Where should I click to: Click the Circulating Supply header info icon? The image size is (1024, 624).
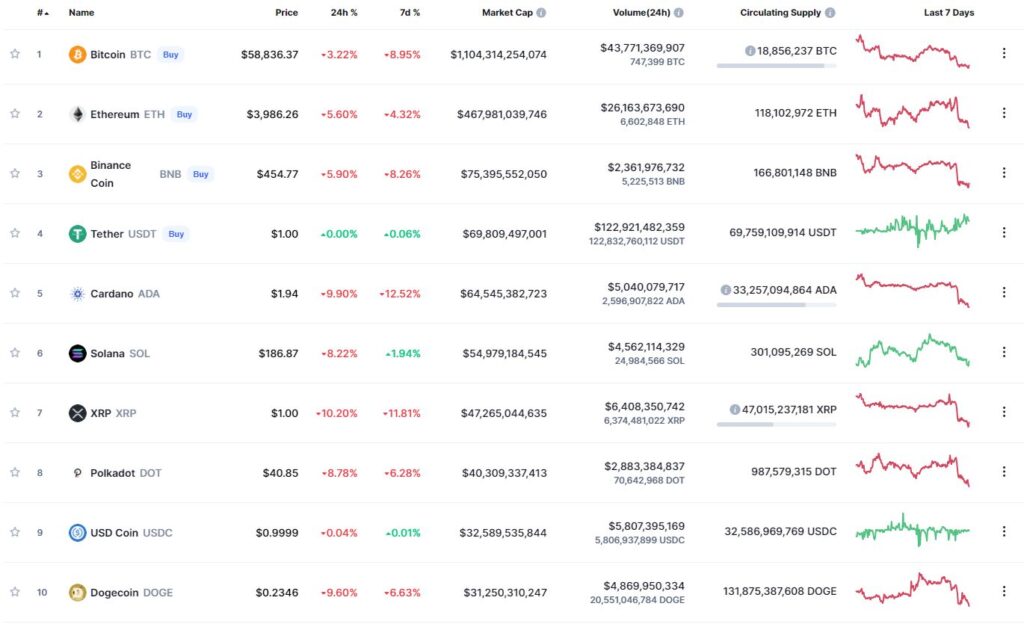pos(830,12)
